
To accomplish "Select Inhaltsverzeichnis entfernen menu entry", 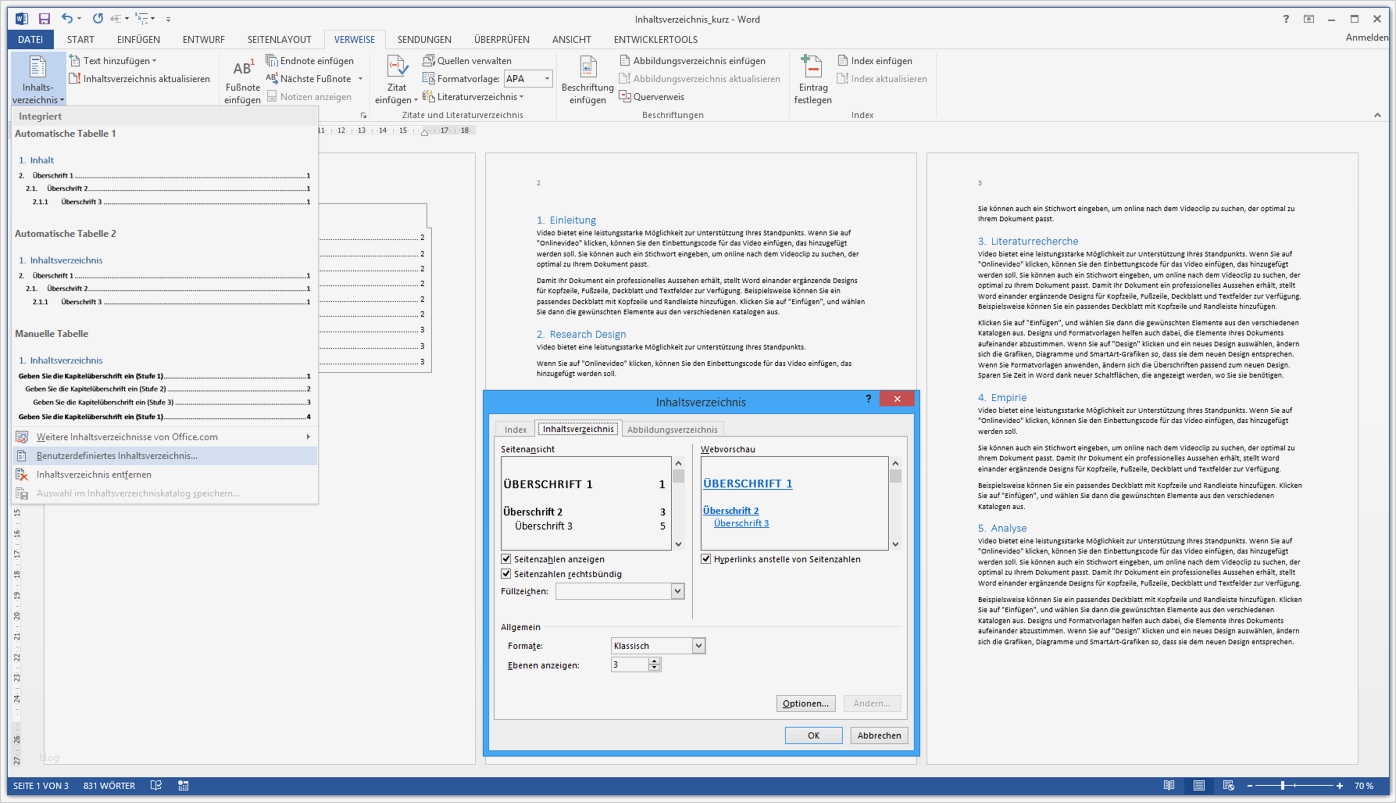I will [94, 474].
